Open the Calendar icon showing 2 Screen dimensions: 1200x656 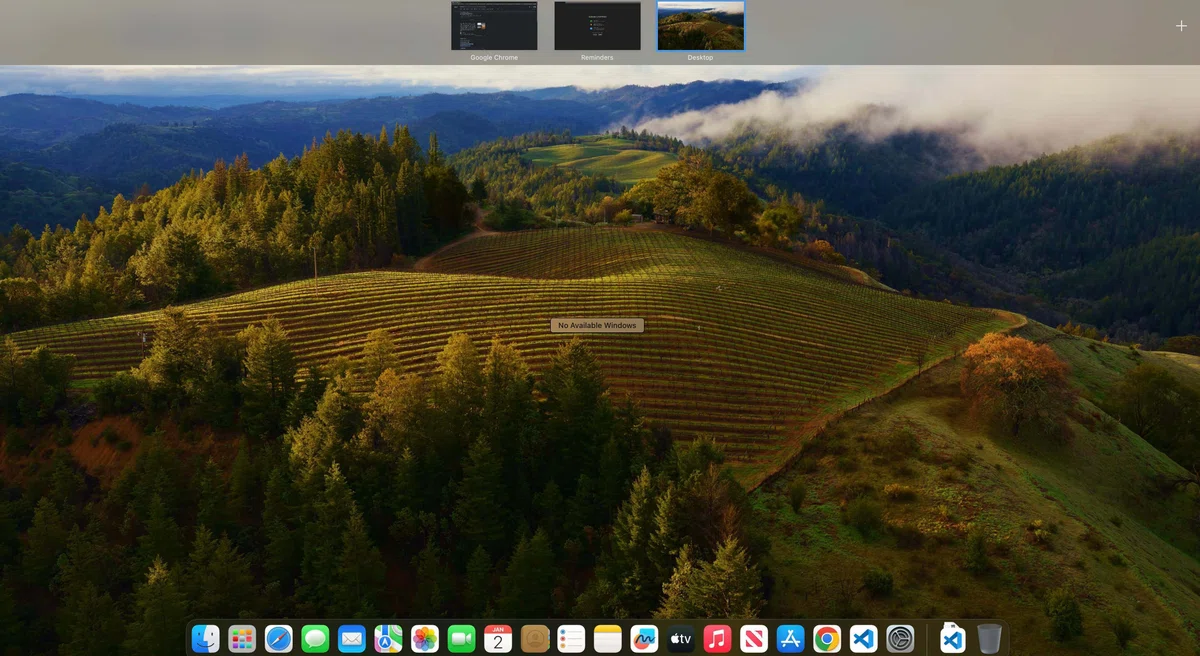tap(498, 638)
